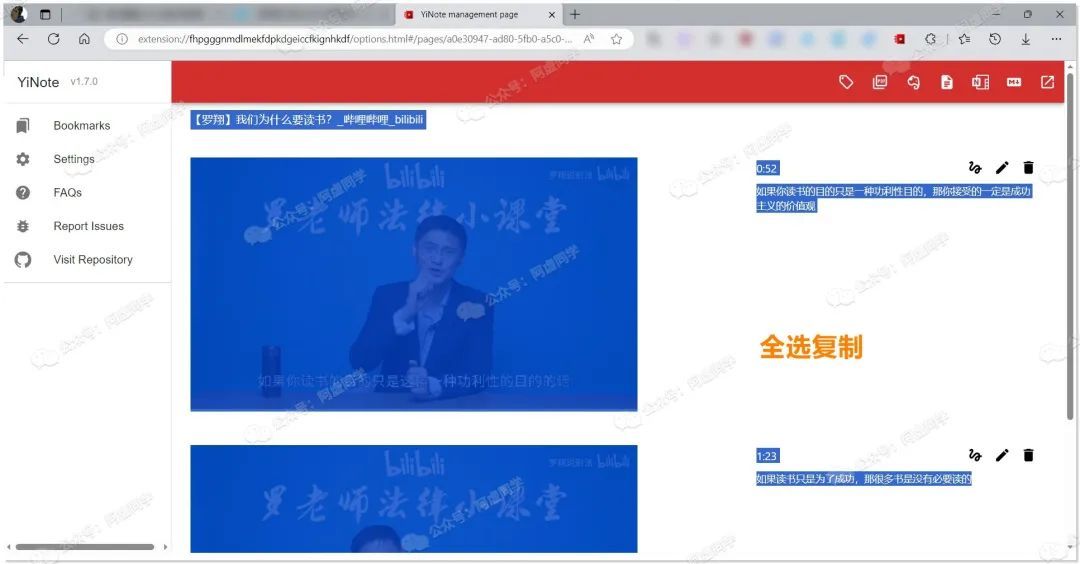Open the browser Settings and more menu
Viewport: 1080px width, 564px height.
point(1056,39)
